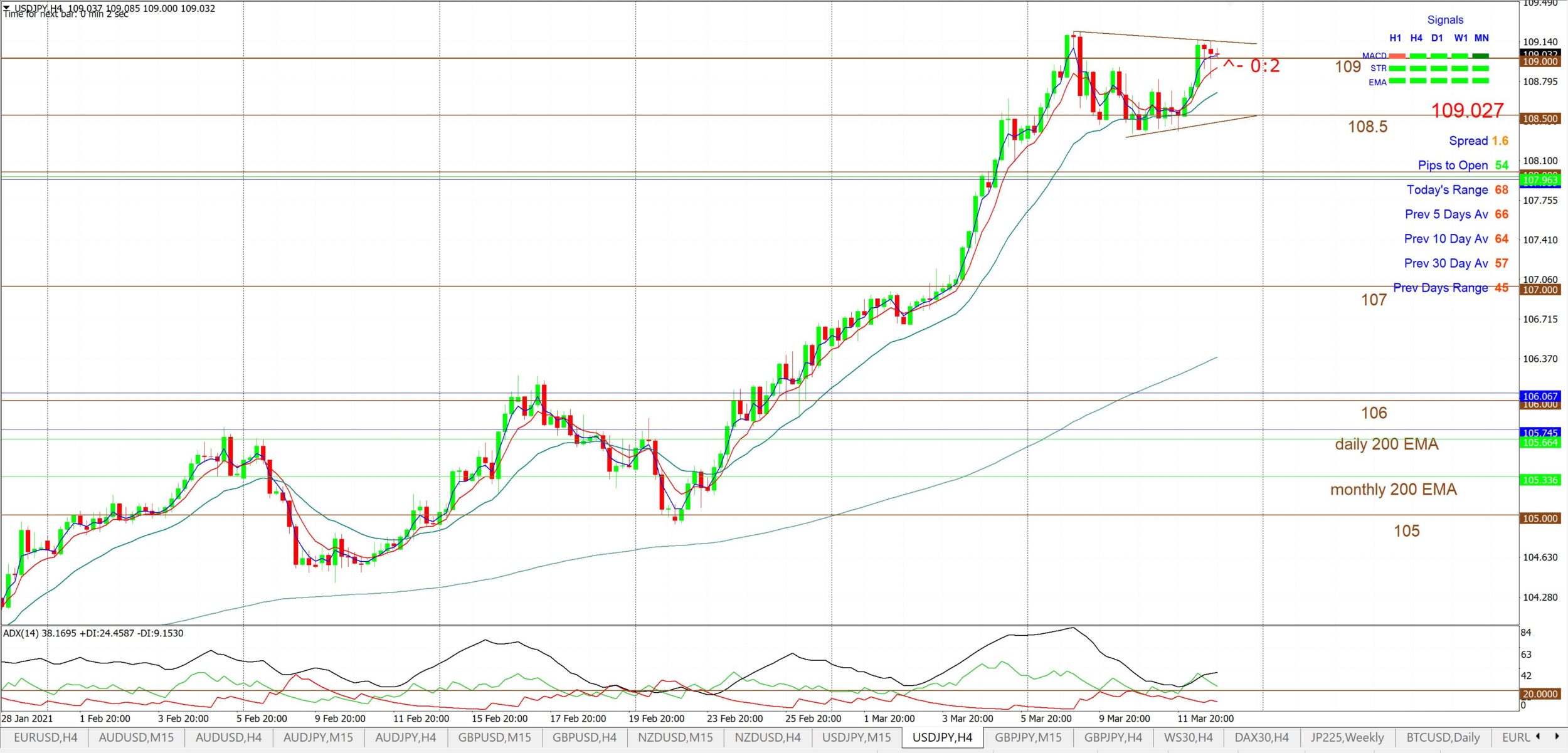Screen dimensions: 1568x753
Task: Click the dark green MACD MN signal block
Action: (1481, 56)
